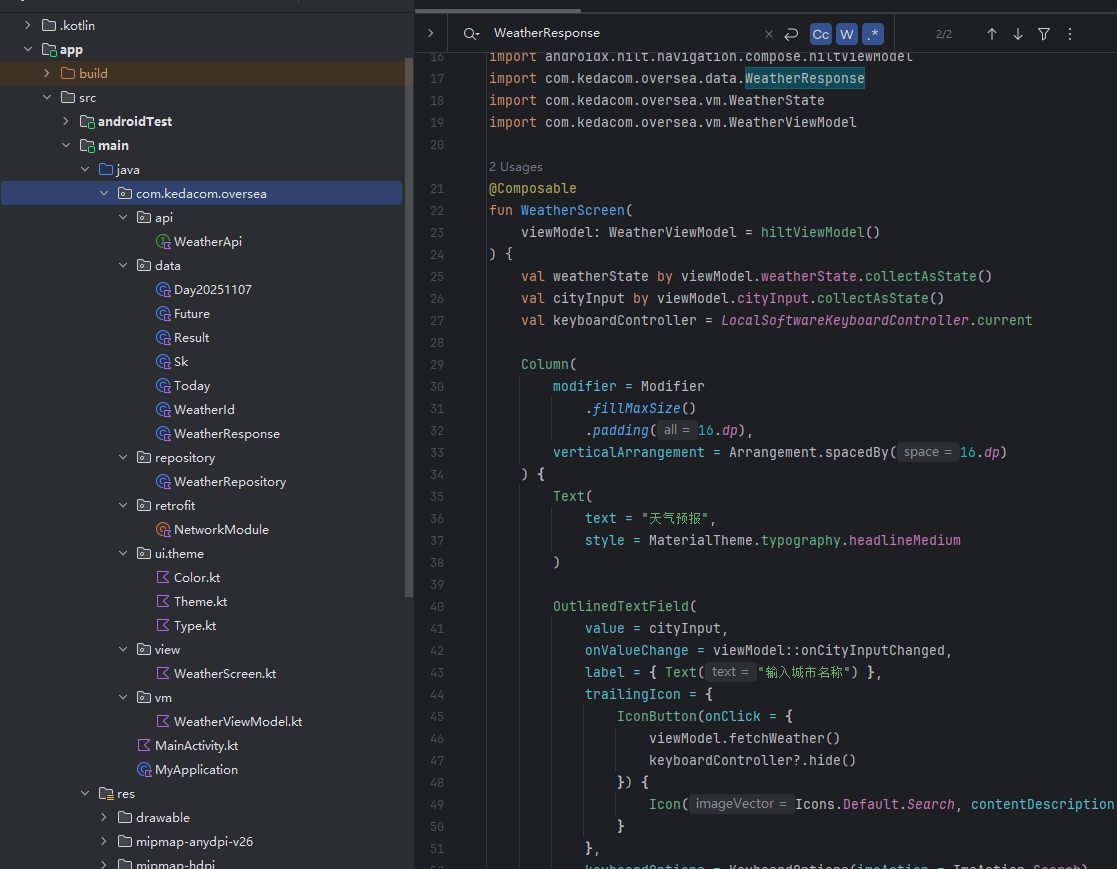
Task: Expand the build folder
Action: click(47, 73)
